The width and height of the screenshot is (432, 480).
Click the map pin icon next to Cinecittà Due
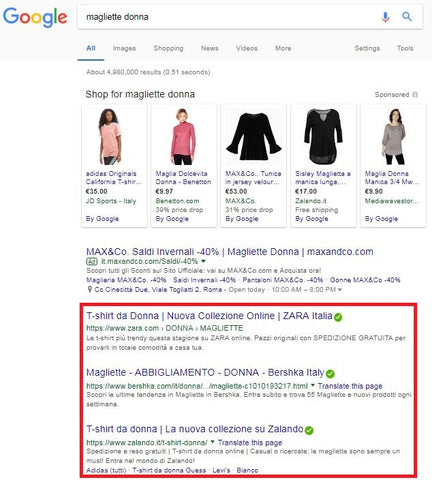(x=89, y=289)
